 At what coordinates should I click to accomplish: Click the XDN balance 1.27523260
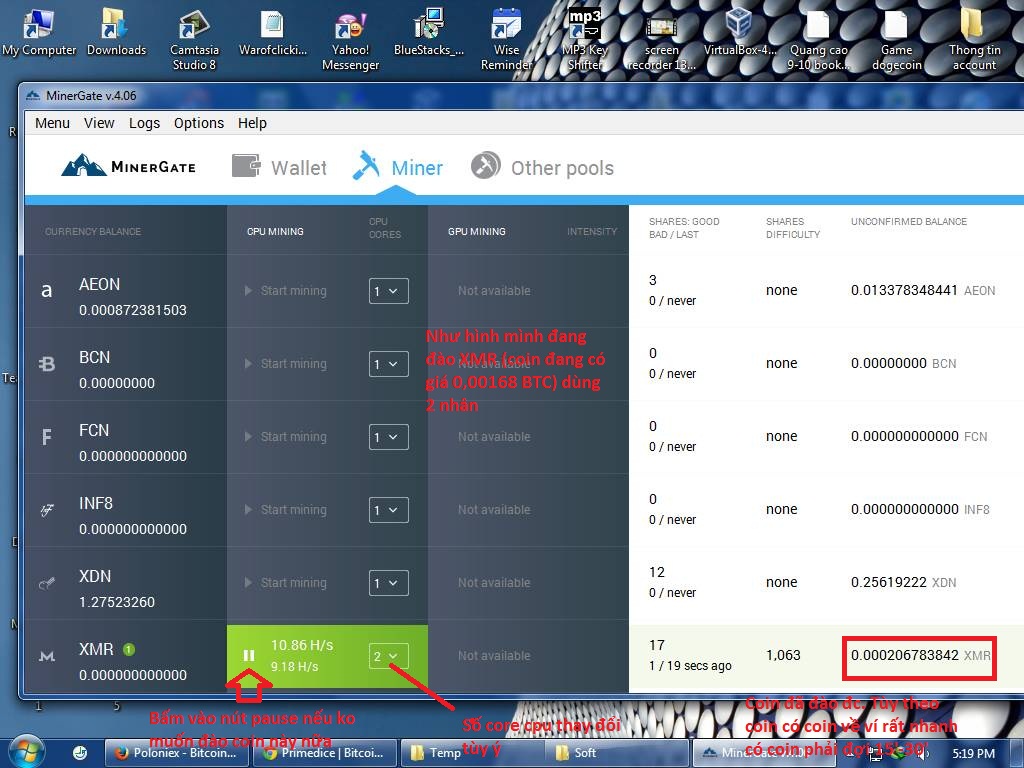(x=117, y=602)
